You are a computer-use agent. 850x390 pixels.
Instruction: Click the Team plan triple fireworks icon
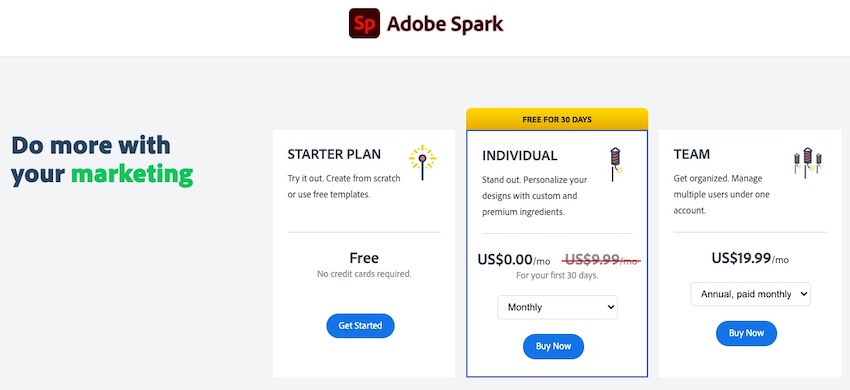[808, 163]
